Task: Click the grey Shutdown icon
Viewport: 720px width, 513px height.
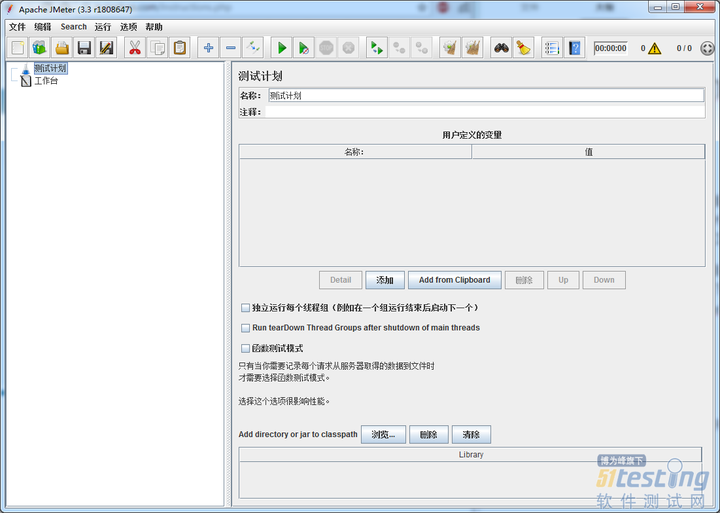Action: click(349, 48)
